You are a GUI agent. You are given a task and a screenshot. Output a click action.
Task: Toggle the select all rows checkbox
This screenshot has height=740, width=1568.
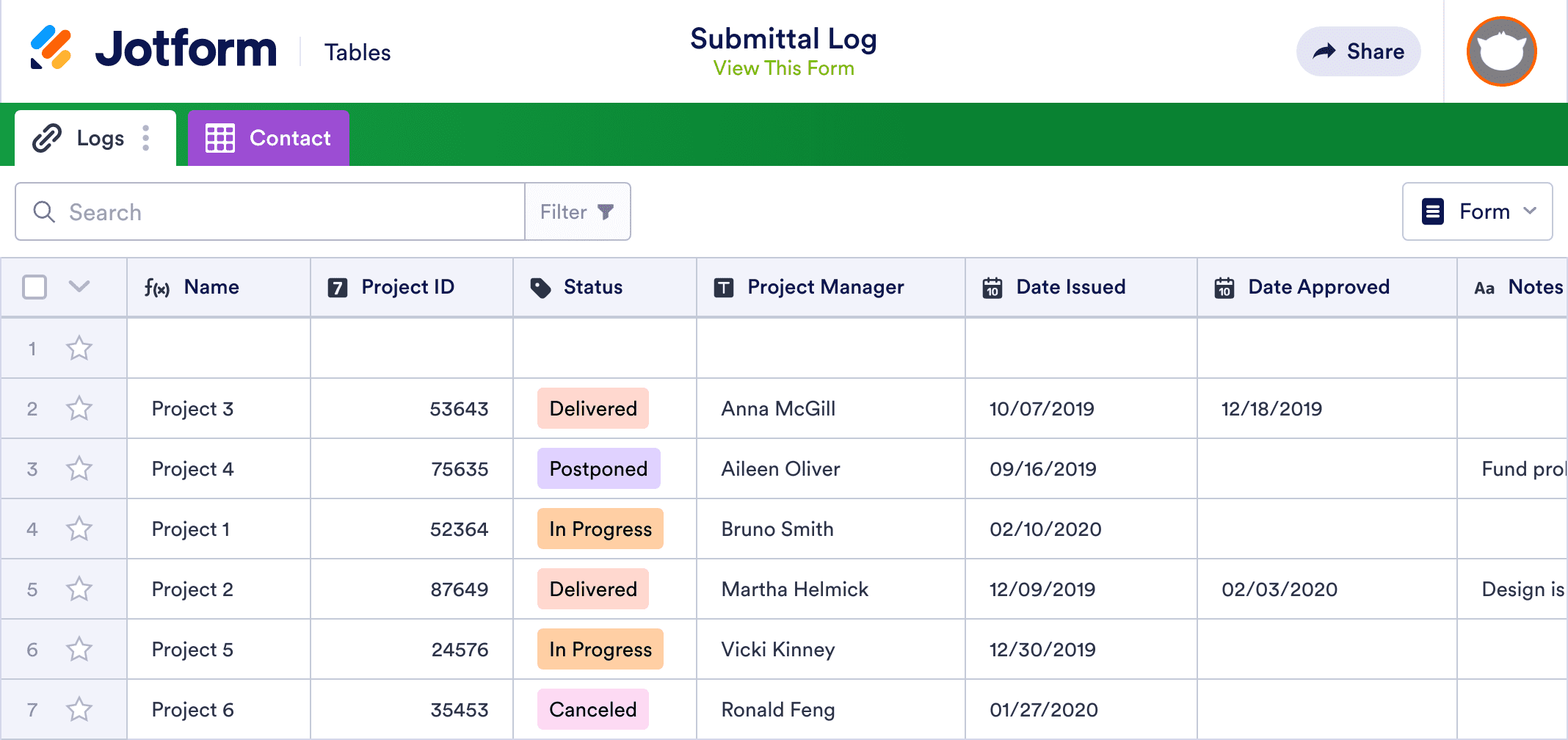(35, 287)
